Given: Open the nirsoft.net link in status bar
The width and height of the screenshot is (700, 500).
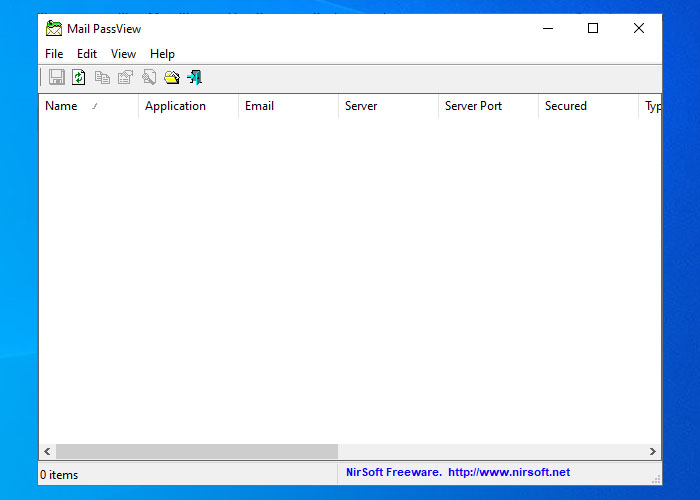Looking at the screenshot, I should [509, 472].
